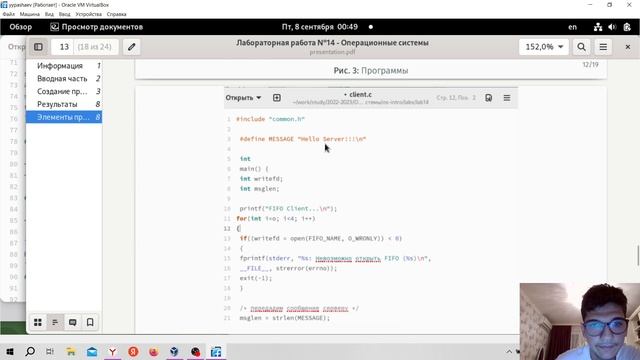Open running VirtualBox VM taskbar icon
The height and width of the screenshot is (360, 640).
(216, 351)
